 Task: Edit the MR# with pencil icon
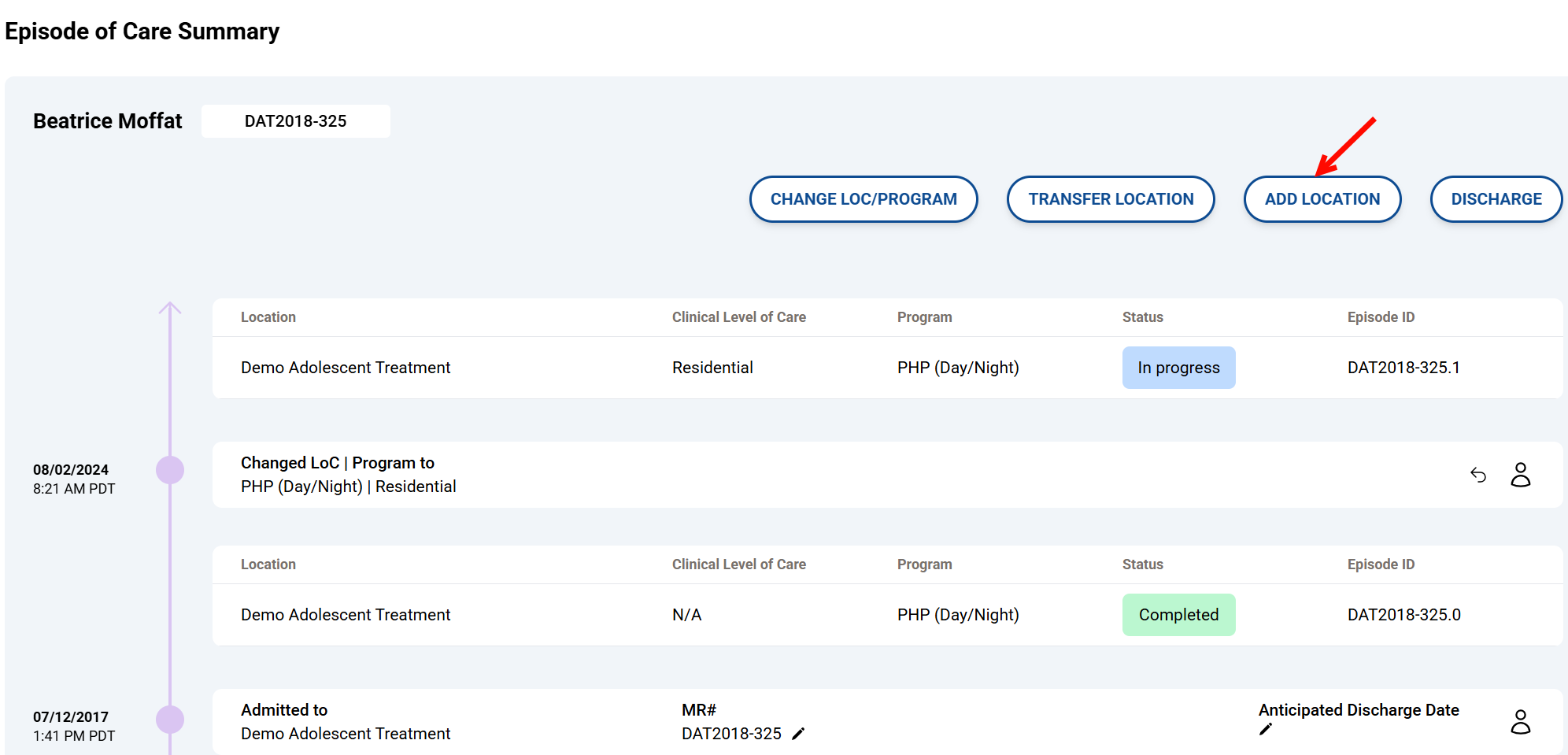coord(798,734)
